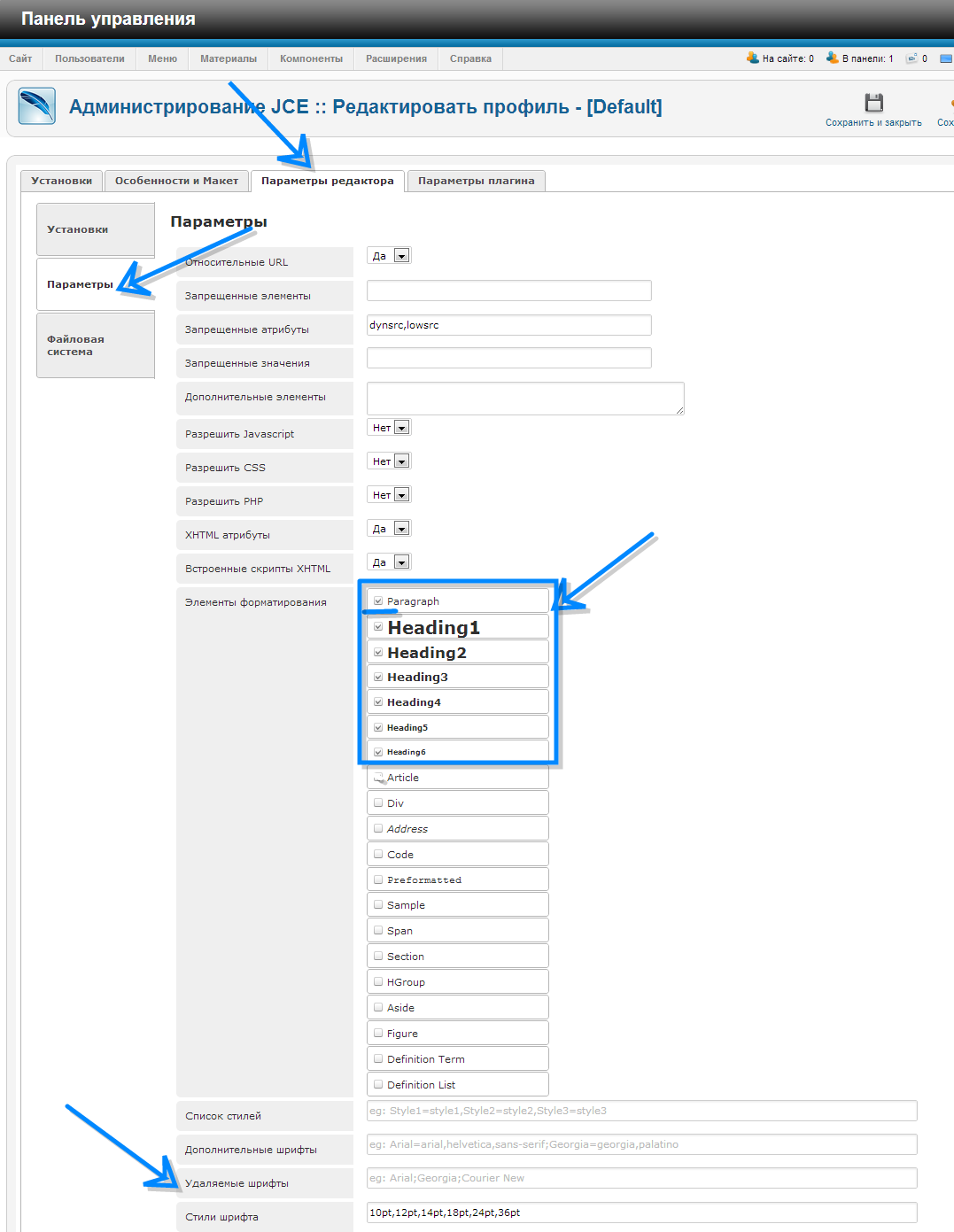954x1232 pixels.
Task: Click the 'Запрещенные атрибуты' input field
Action: (508, 325)
